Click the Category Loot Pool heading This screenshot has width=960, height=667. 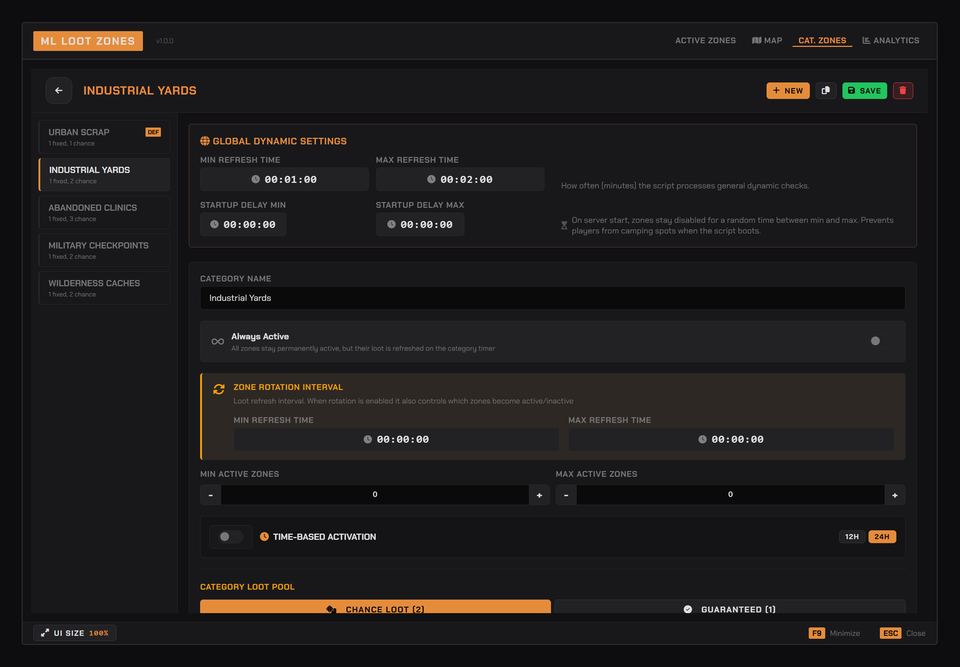coord(247,587)
